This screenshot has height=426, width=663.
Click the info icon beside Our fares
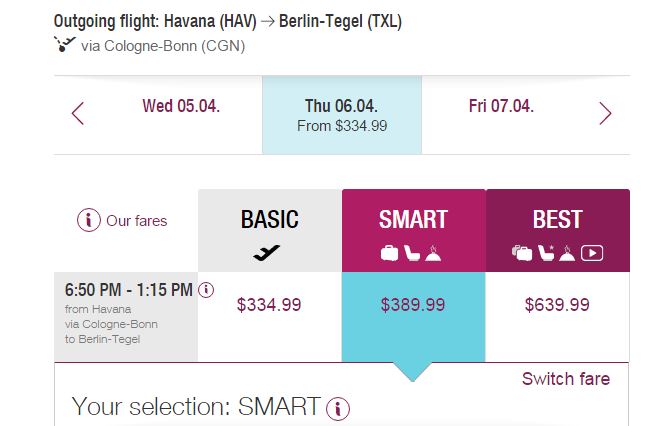coord(88,220)
